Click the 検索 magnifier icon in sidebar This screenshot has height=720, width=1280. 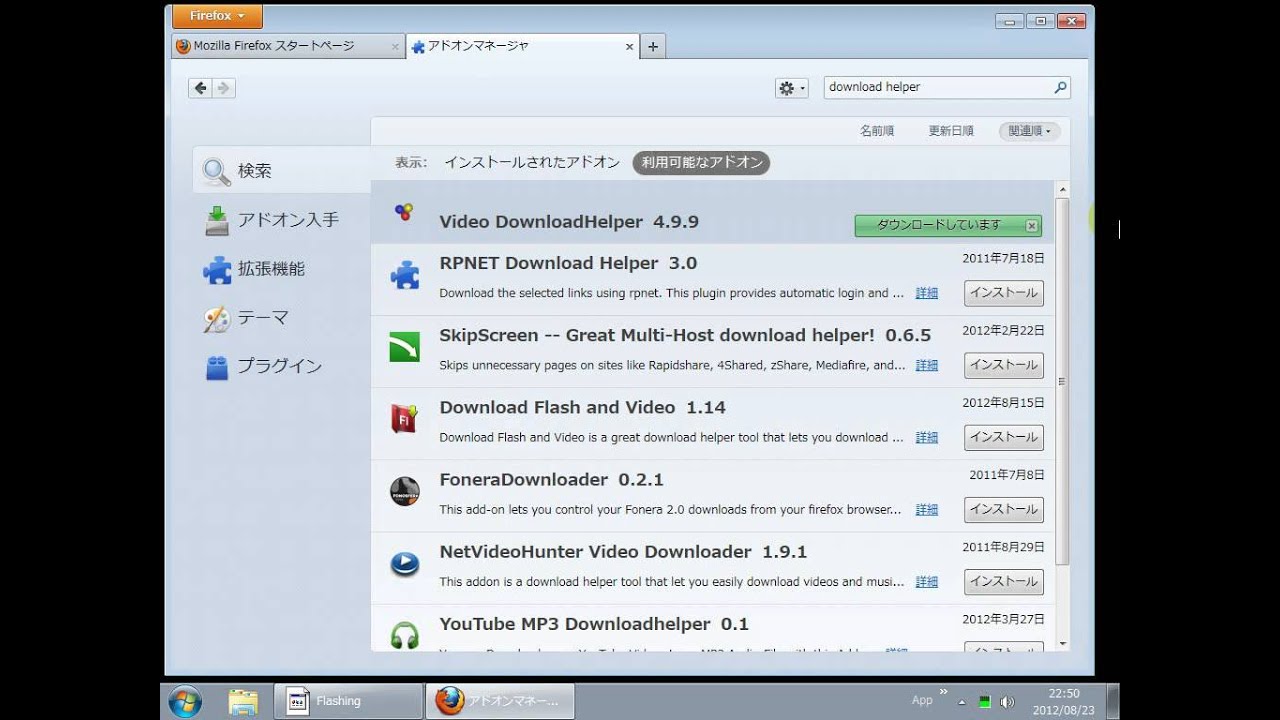click(x=216, y=172)
